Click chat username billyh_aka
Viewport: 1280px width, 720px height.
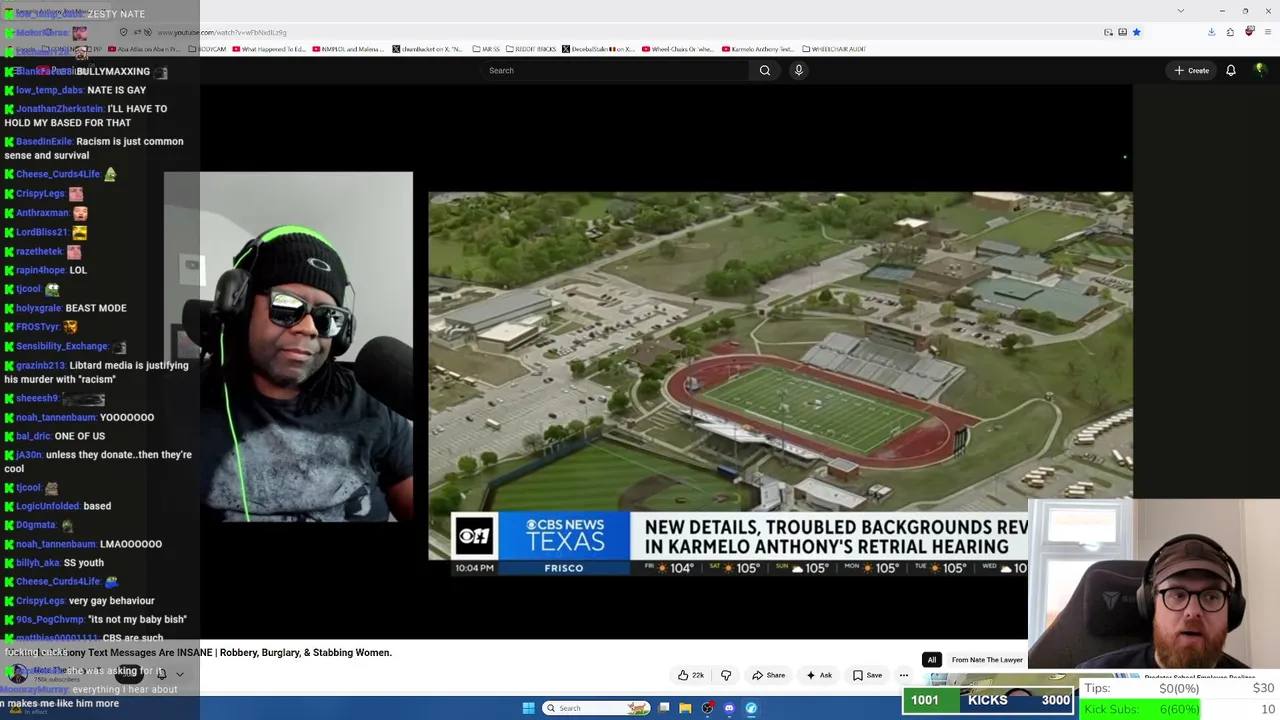(x=38, y=563)
